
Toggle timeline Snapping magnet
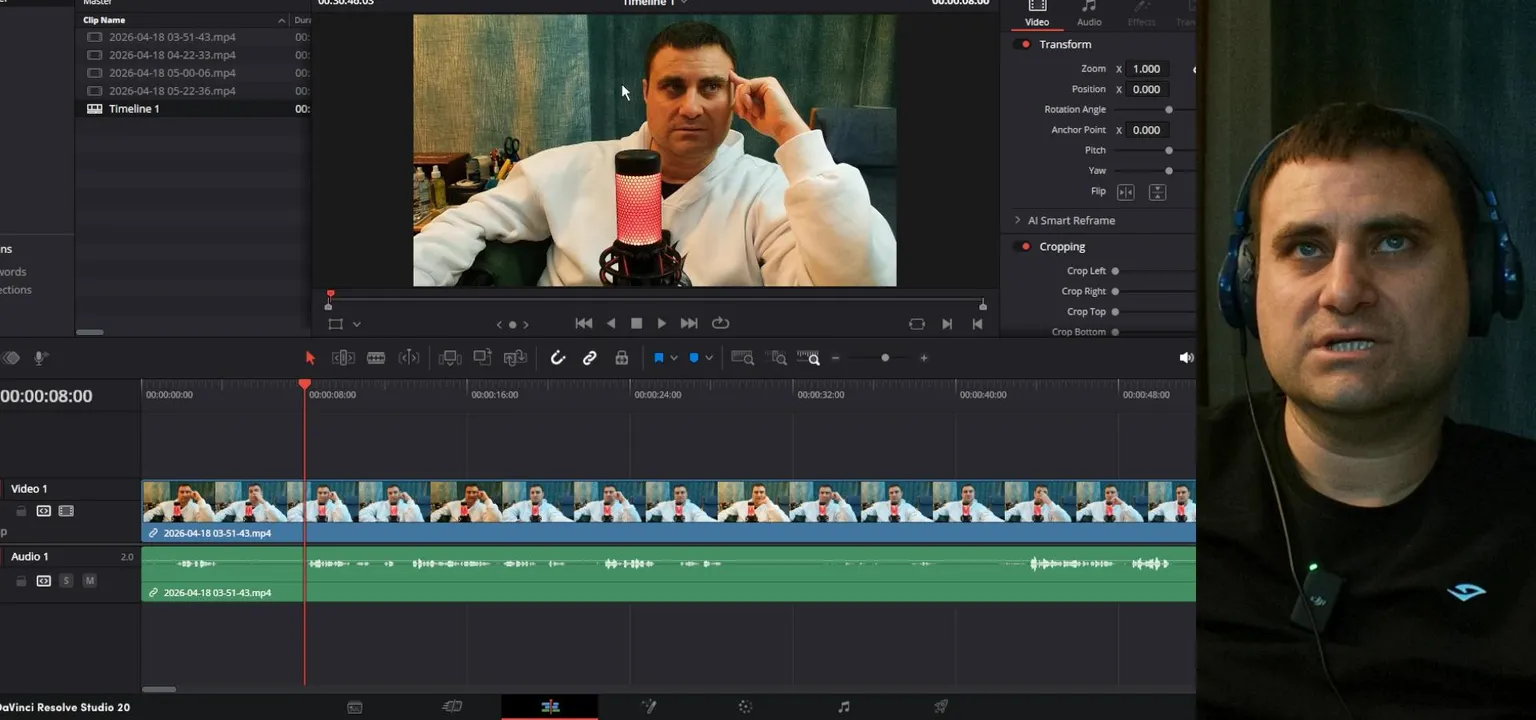point(558,358)
